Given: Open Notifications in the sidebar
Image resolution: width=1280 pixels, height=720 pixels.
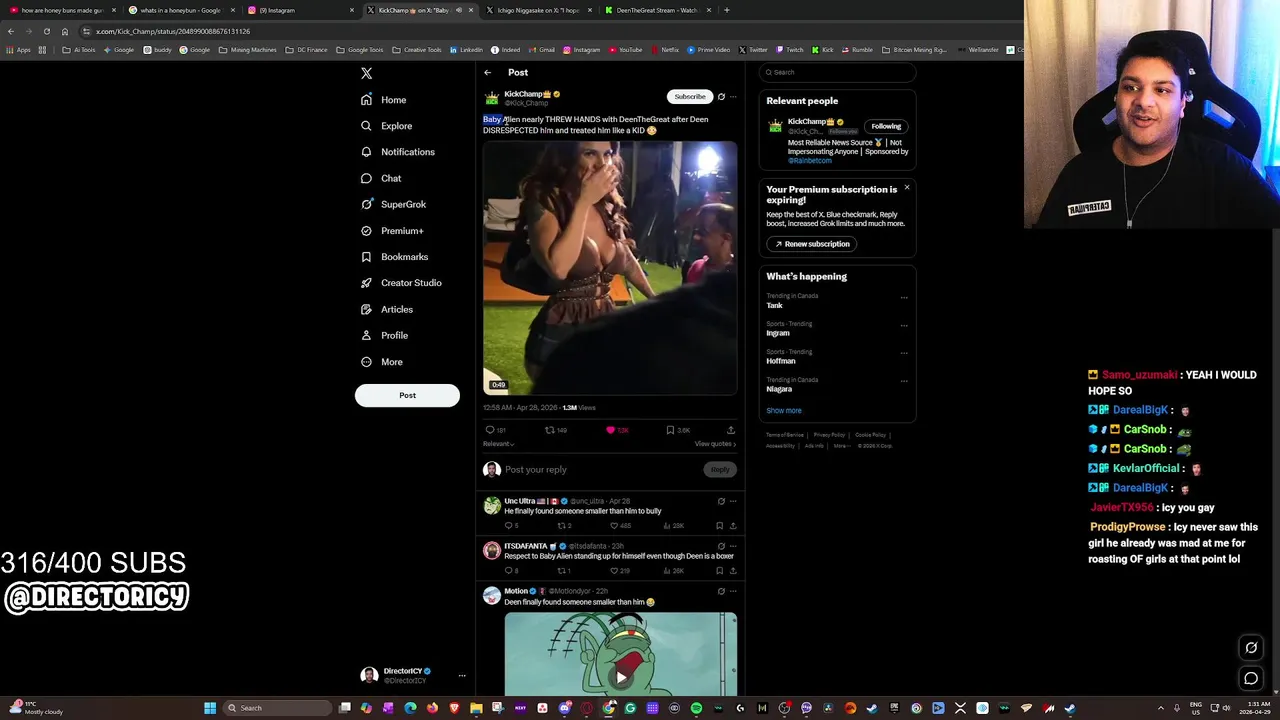Looking at the screenshot, I should click(x=398, y=152).
